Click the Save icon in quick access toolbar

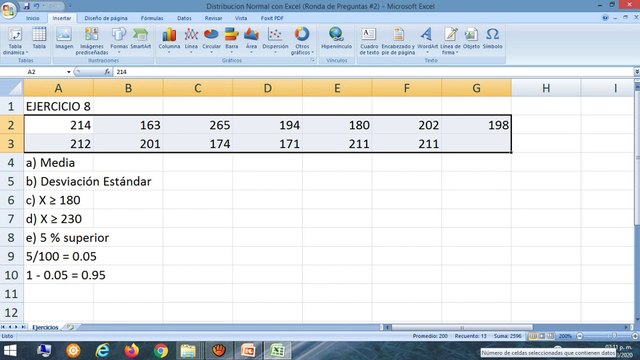pos(27,6)
